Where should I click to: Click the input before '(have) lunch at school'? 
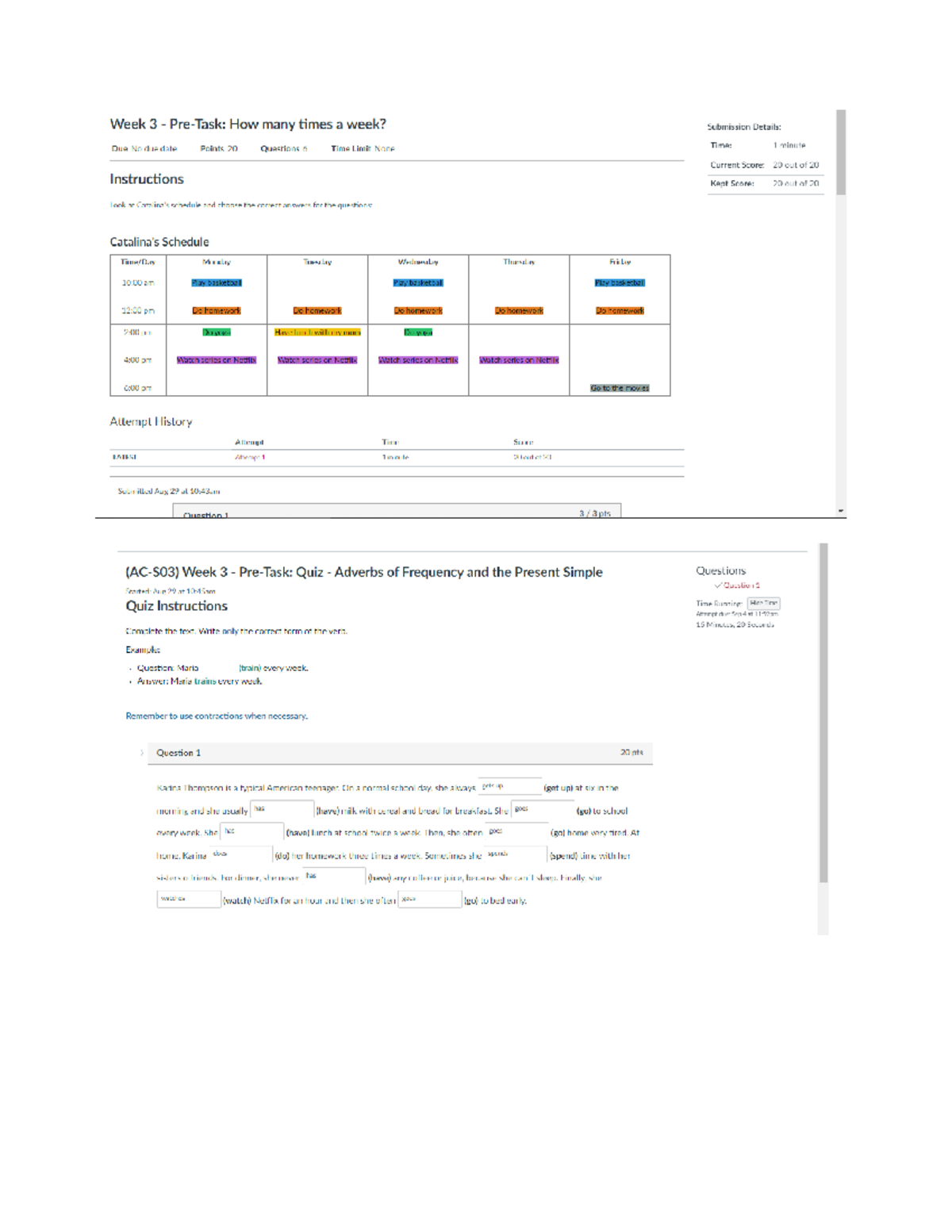pyautogui.click(x=251, y=832)
